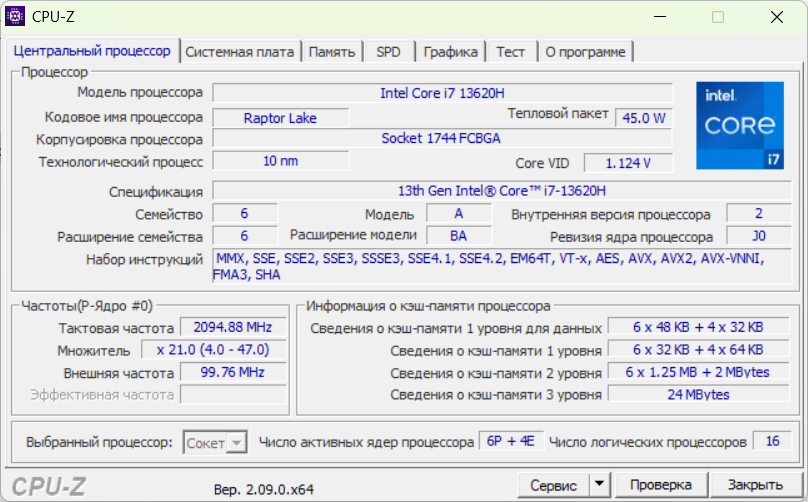Click the 45.0 W thermal package value
The width and height of the screenshot is (808, 502).
pyautogui.click(x=644, y=118)
